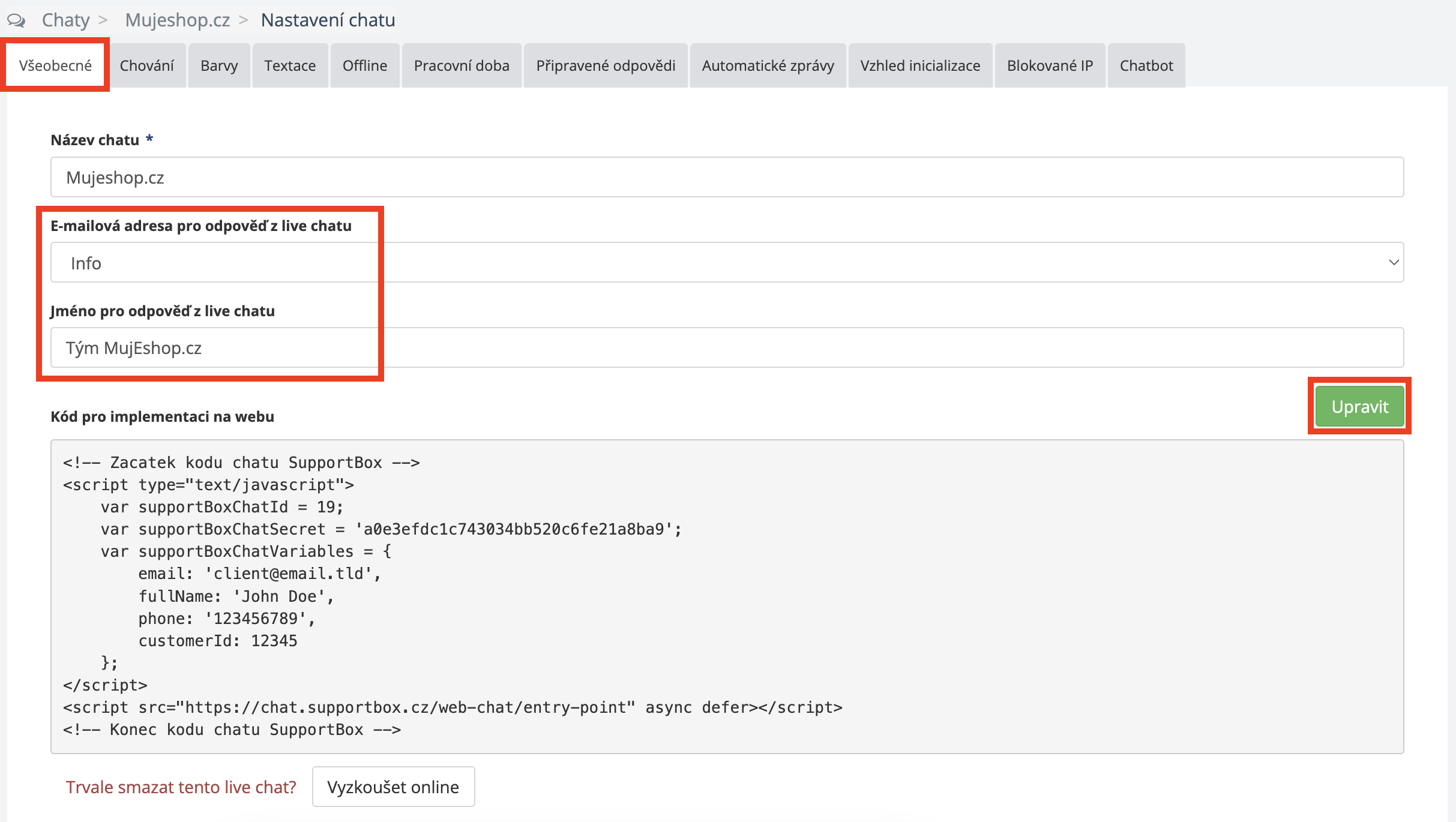Open Připravené odpovědi tab

tap(606, 65)
